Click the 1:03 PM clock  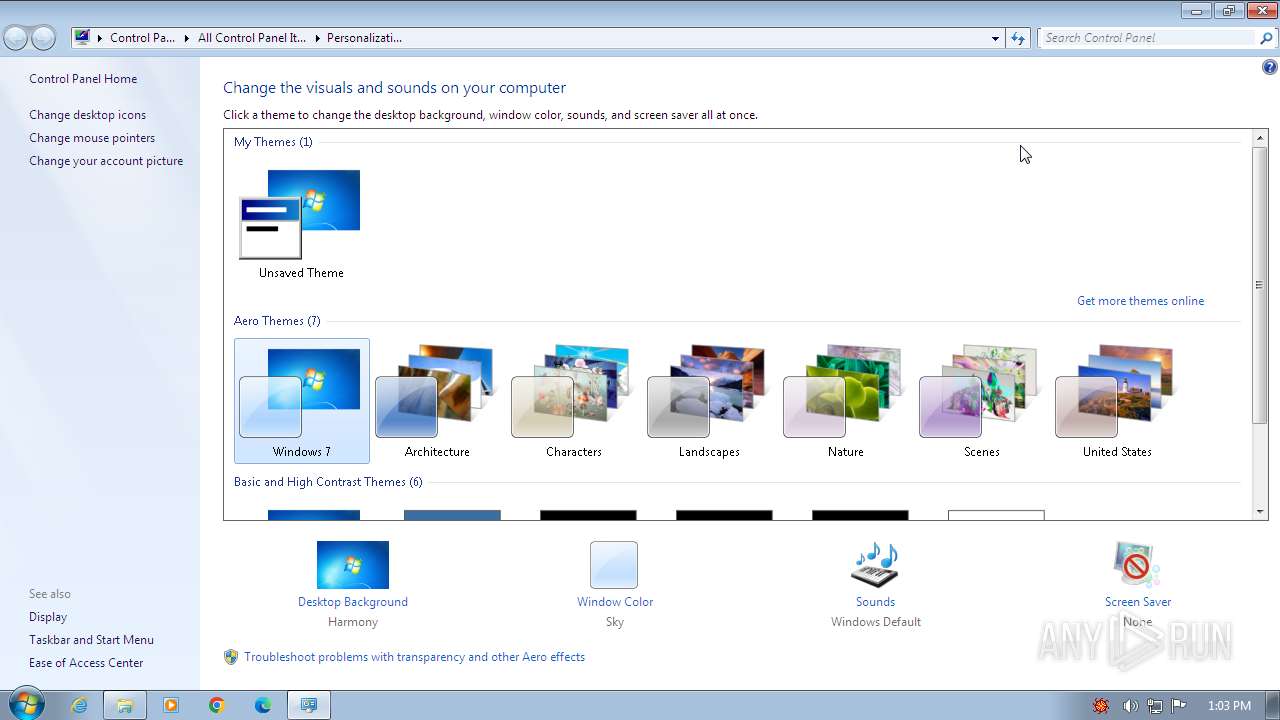click(1229, 706)
